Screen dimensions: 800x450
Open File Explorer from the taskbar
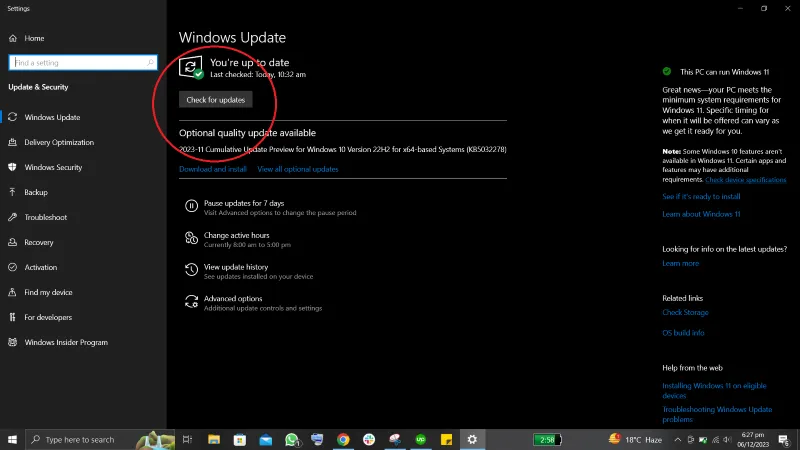click(x=214, y=439)
